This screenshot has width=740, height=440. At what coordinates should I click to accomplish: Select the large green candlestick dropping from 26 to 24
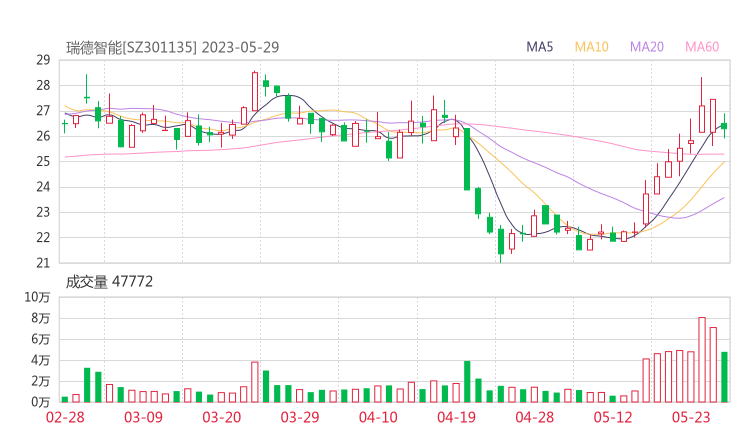[467, 159]
